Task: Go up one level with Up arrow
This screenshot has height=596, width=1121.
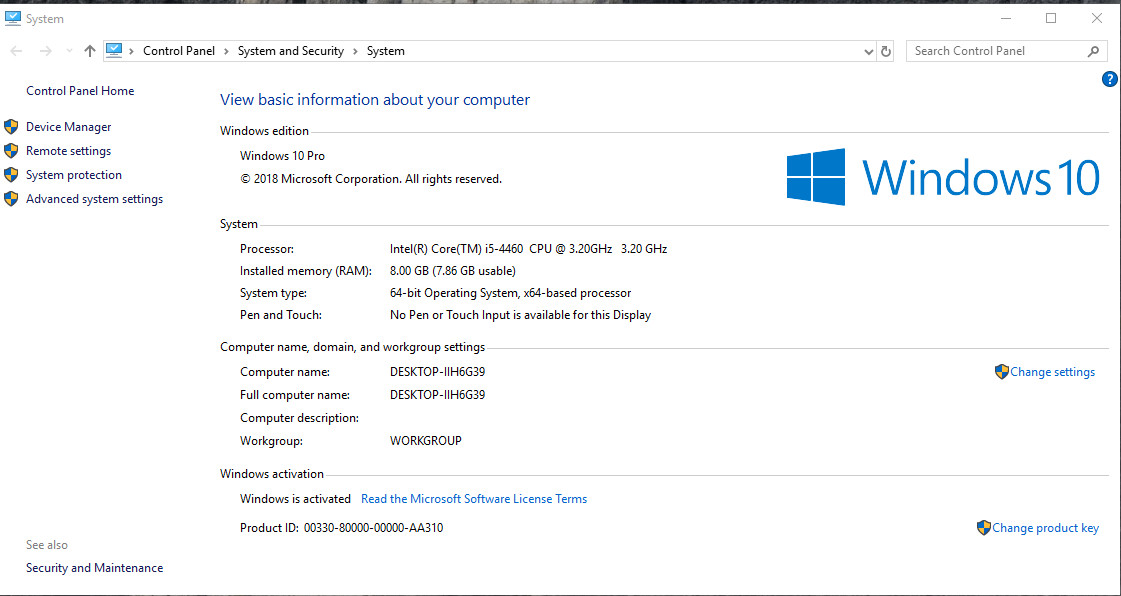Action: click(x=89, y=51)
